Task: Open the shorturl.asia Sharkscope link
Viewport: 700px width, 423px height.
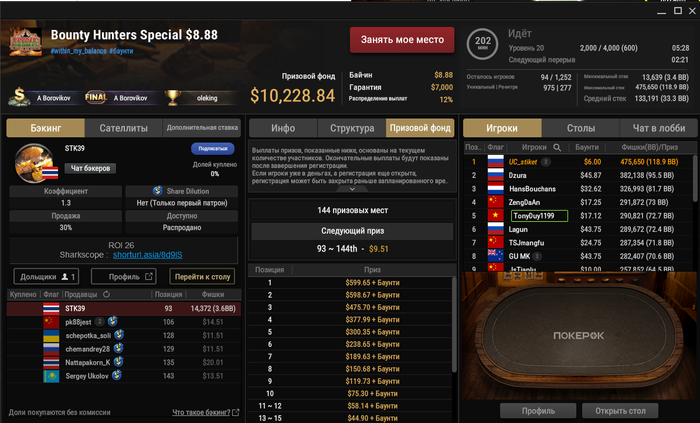Action: (147, 255)
